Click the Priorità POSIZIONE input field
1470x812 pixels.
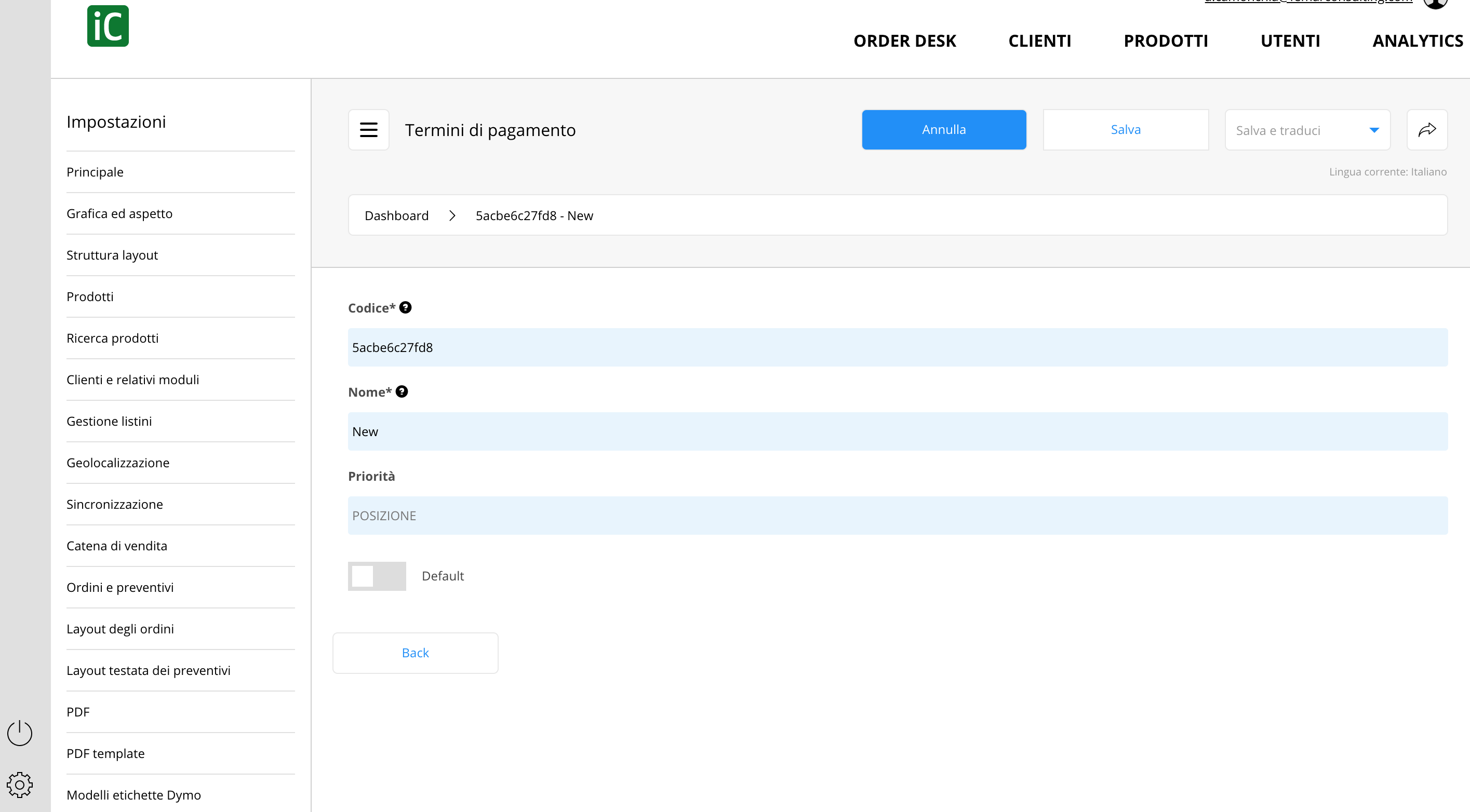[x=898, y=516]
